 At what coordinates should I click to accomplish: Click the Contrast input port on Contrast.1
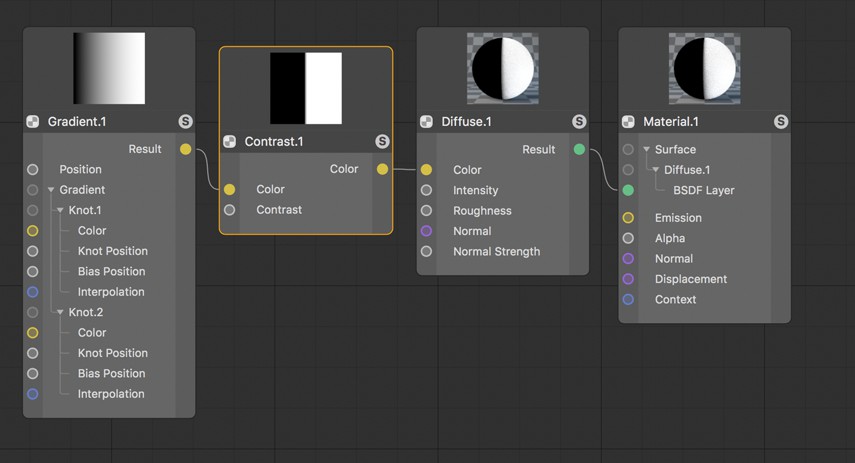click(230, 209)
